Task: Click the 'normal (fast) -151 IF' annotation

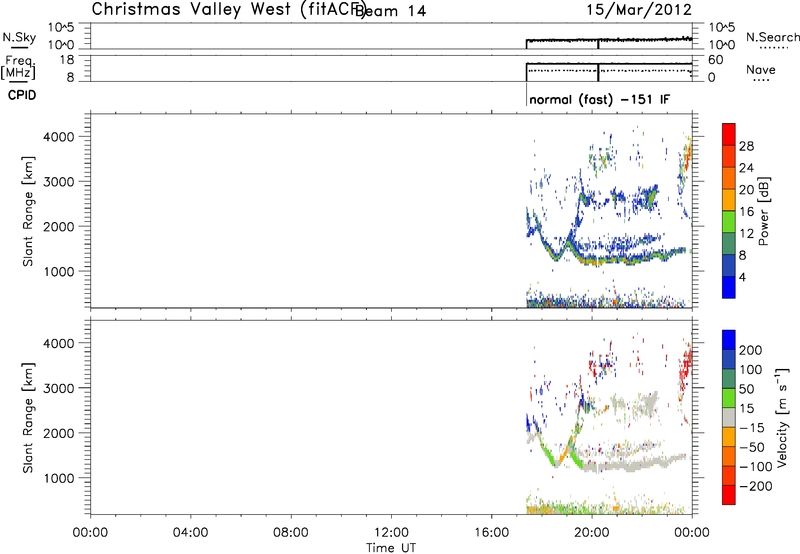Action: click(599, 99)
